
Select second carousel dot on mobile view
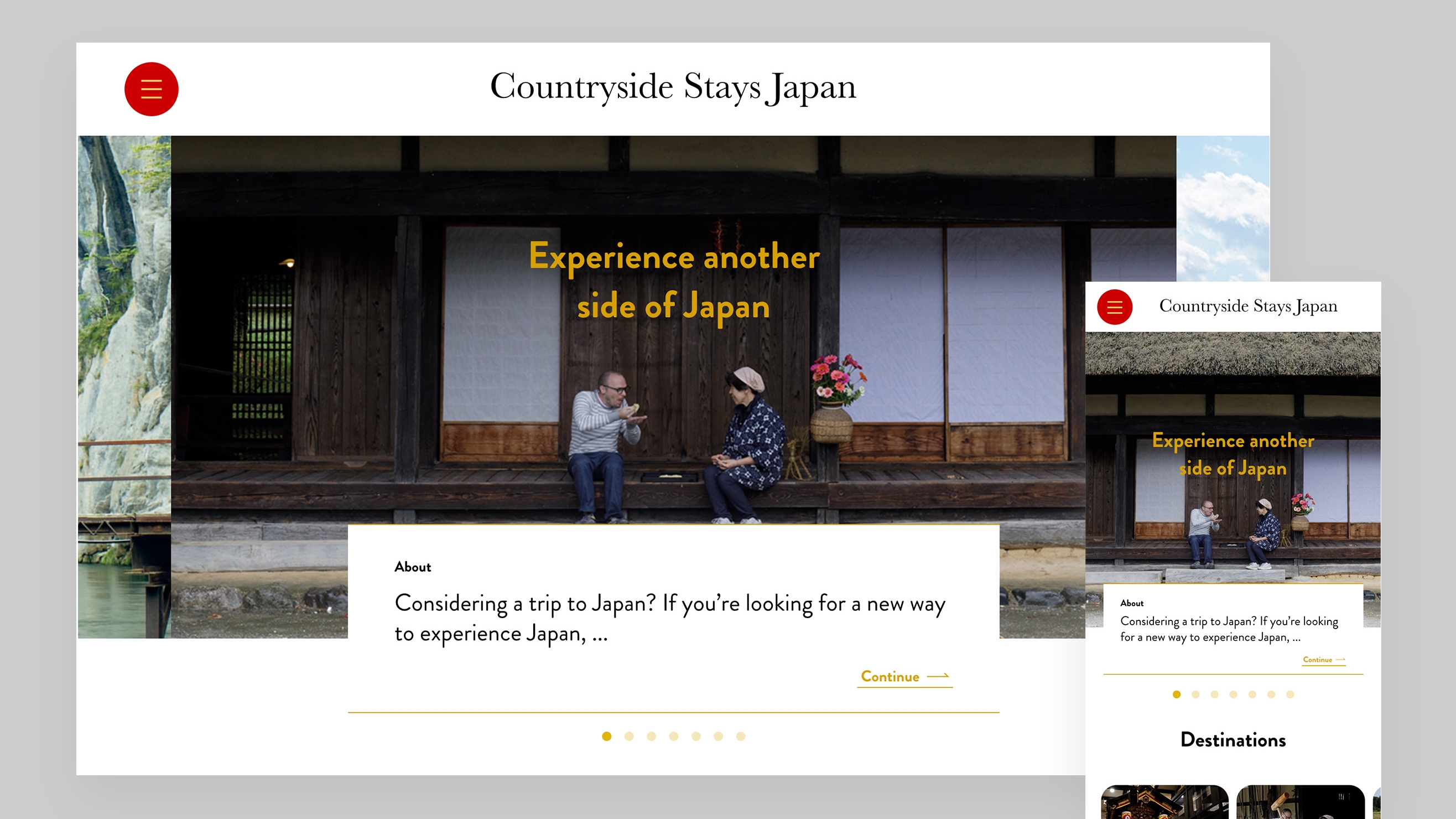point(1195,694)
